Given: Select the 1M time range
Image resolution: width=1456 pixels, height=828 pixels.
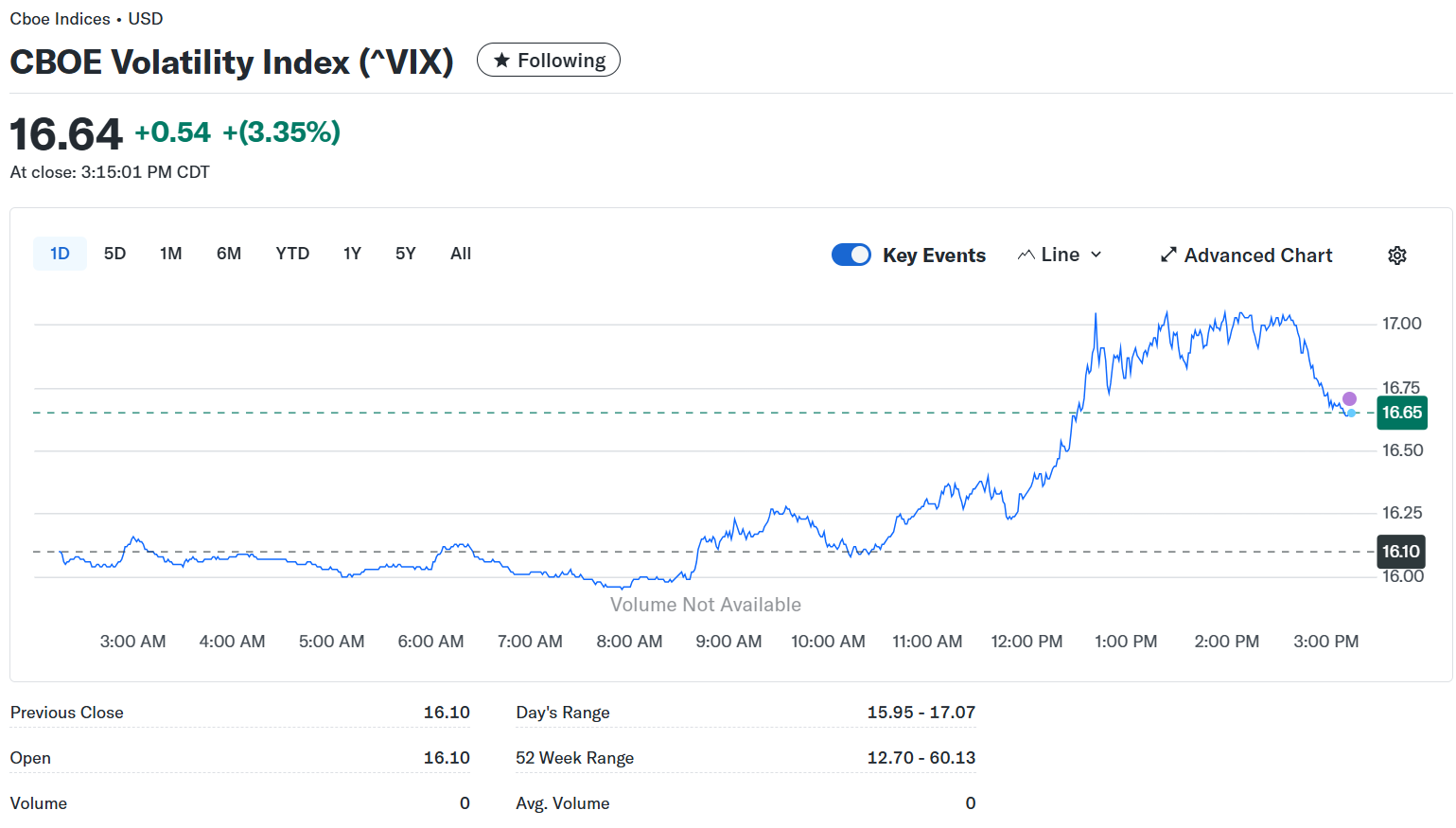Looking at the screenshot, I should [170, 254].
